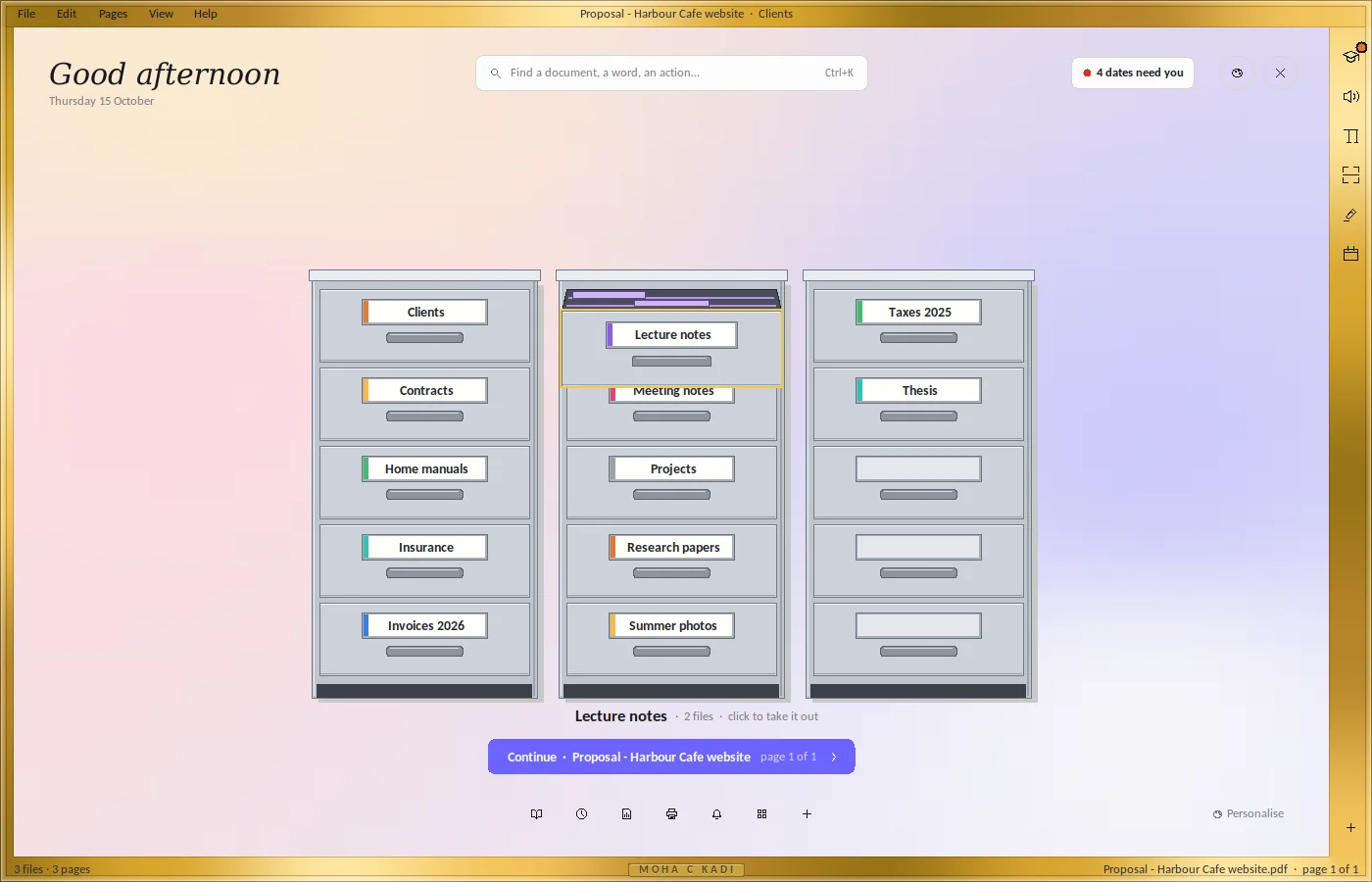Click the speaker icon in the sidebar
Viewport: 1372px width, 882px height.
point(1350,96)
